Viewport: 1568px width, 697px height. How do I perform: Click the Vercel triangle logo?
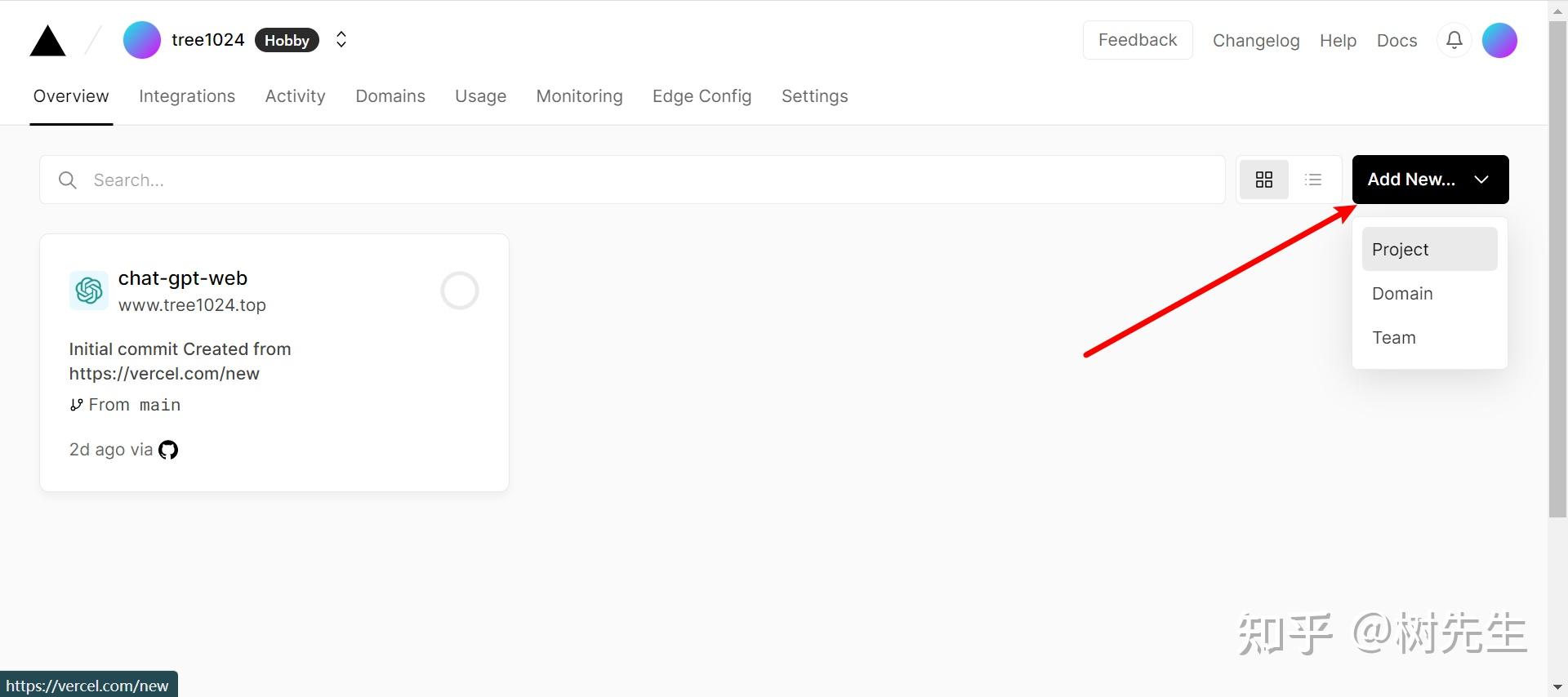[47, 41]
